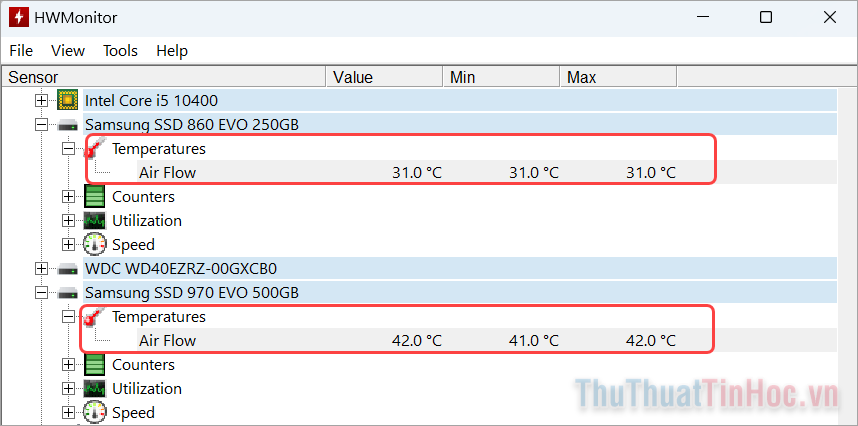The image size is (858, 426).
Task: Click the Sensor column header
Action: pyautogui.click(x=164, y=77)
